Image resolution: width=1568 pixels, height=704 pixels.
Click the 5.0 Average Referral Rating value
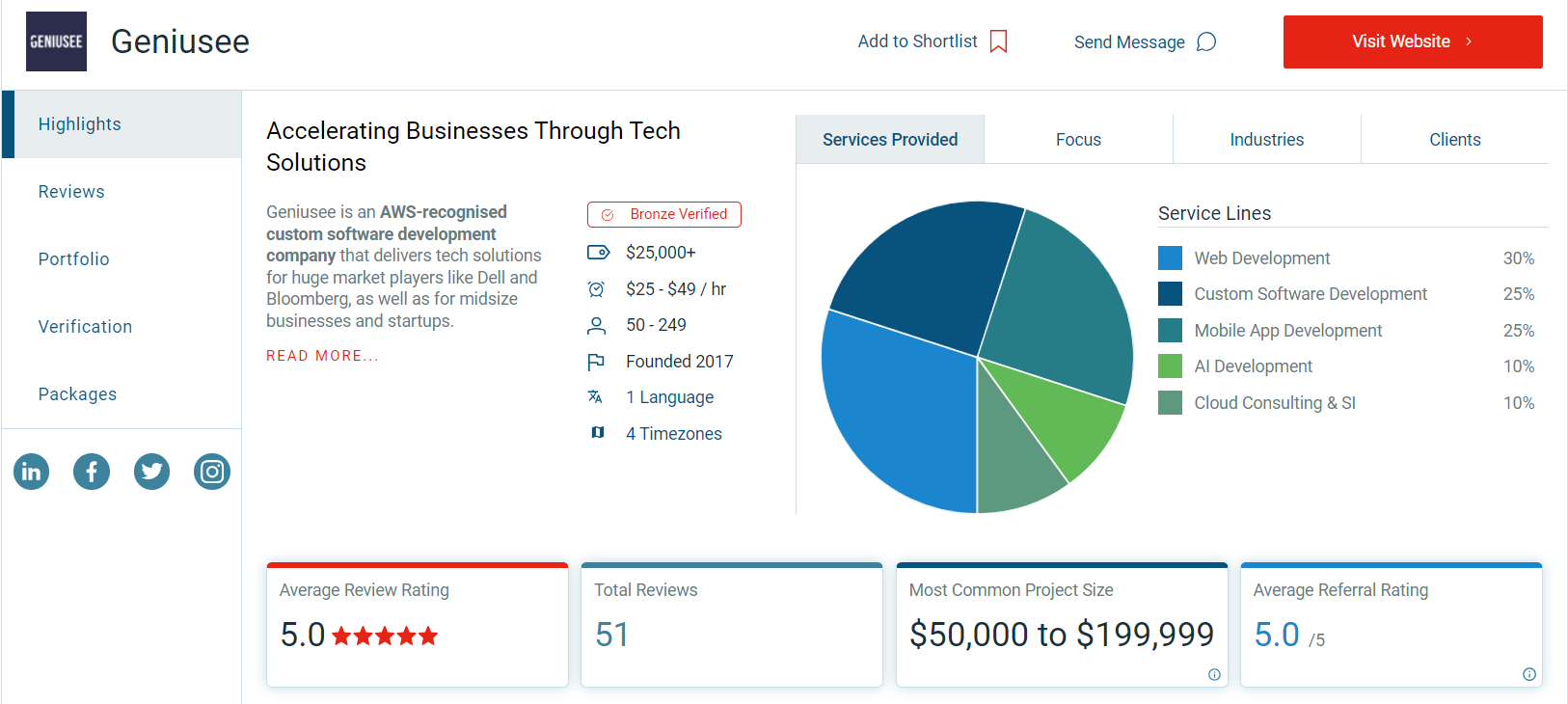[x=1277, y=635]
